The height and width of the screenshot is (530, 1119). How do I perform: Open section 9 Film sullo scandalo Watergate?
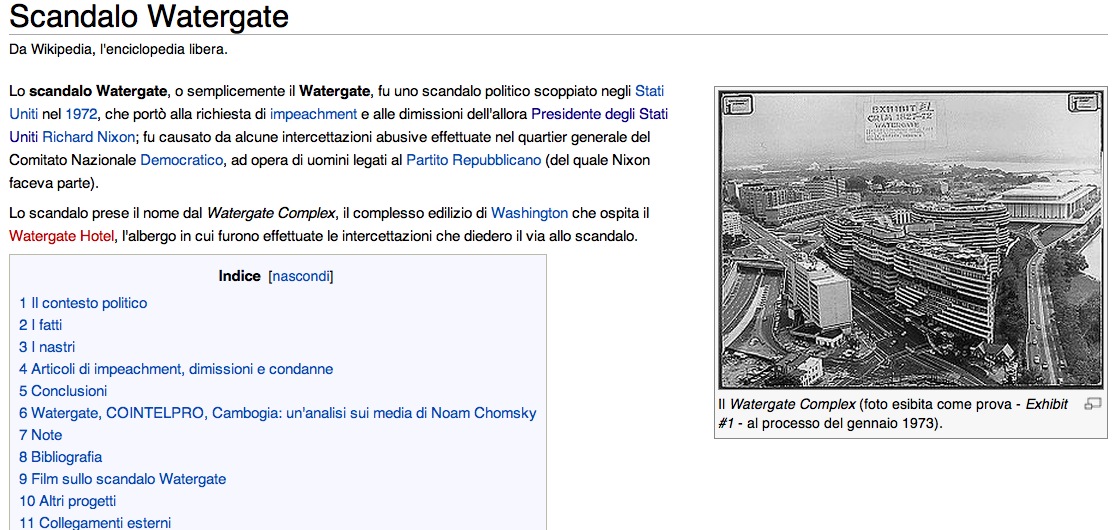pos(123,479)
